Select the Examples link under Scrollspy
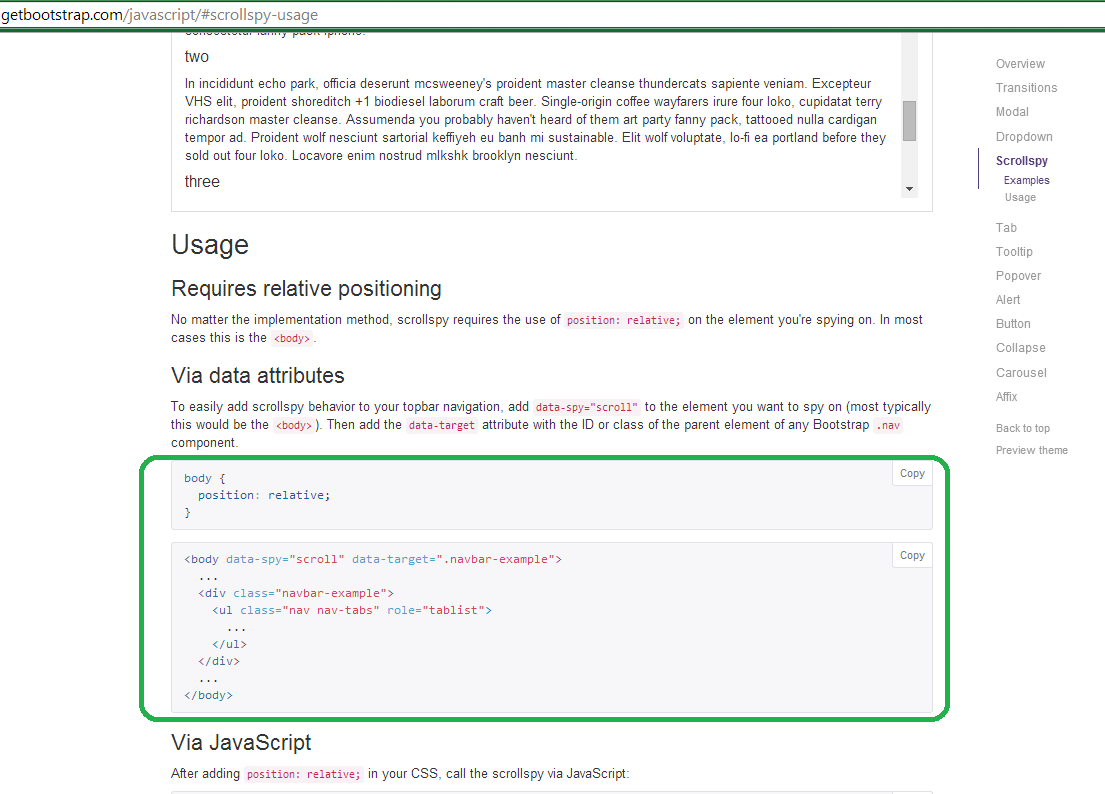 (1026, 180)
